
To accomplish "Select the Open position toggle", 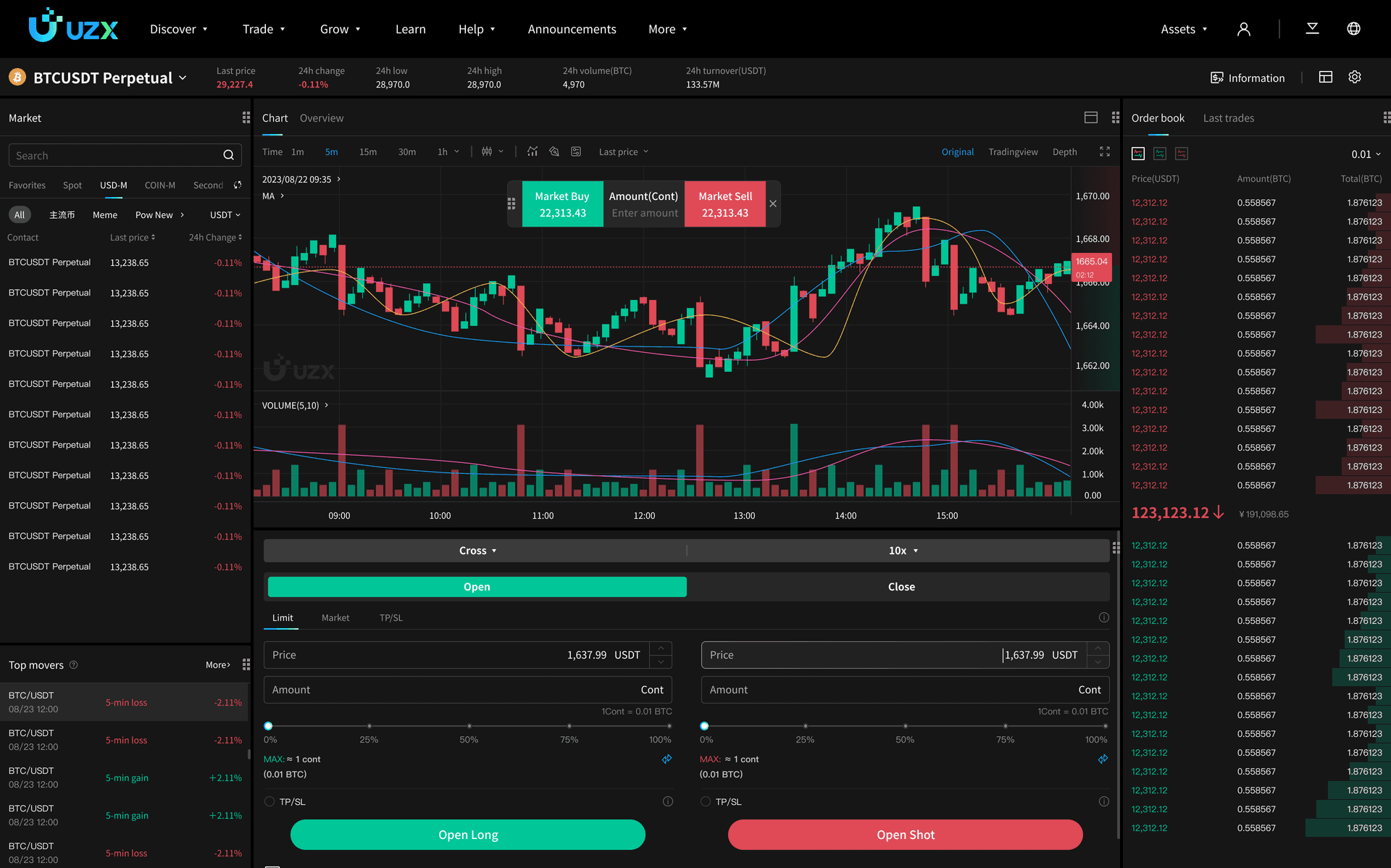I will tap(477, 587).
